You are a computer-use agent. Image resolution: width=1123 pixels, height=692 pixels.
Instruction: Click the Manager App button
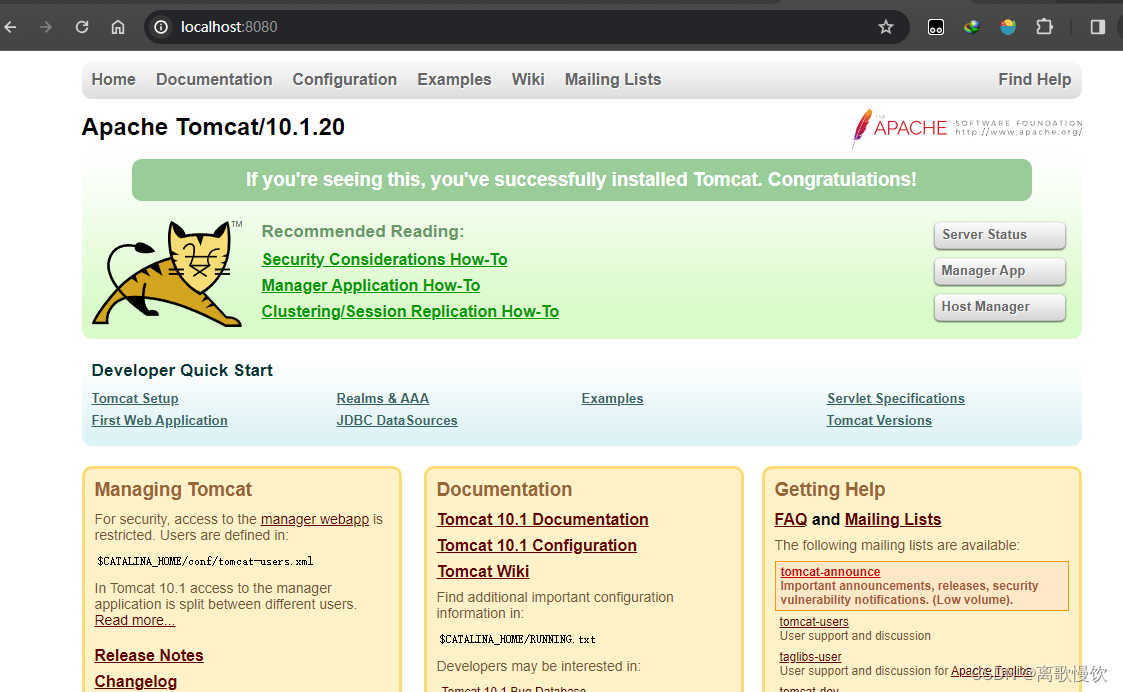1000,271
